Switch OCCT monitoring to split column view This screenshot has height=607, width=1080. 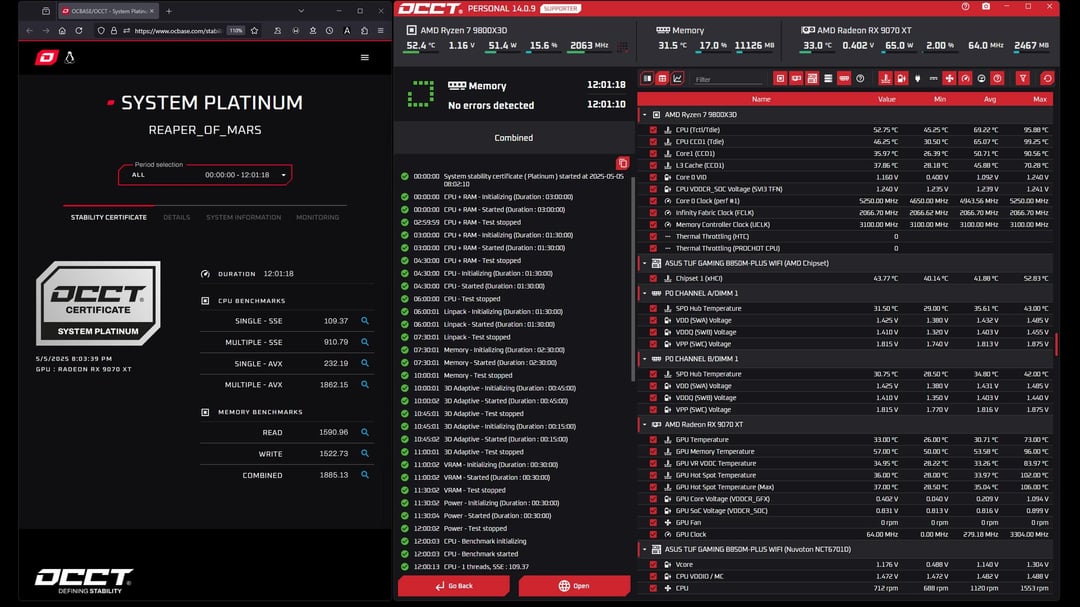pos(647,79)
